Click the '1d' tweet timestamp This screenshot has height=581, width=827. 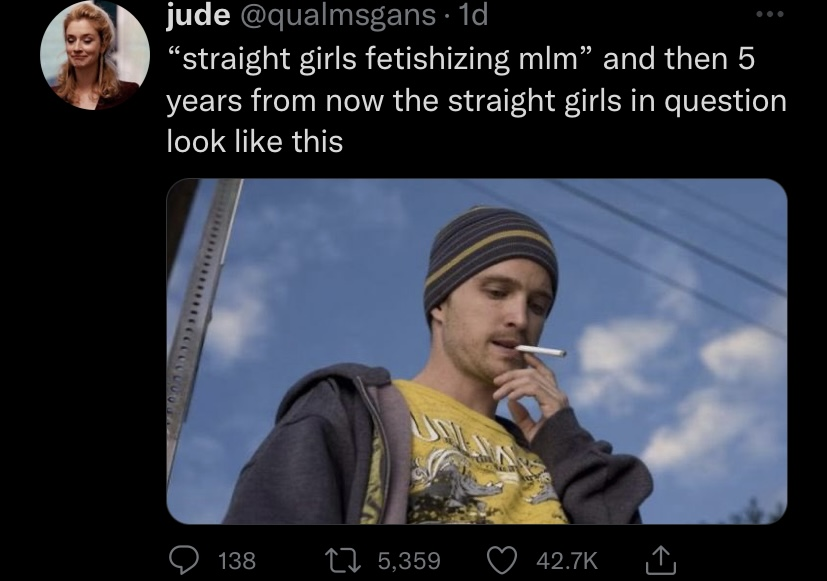coord(473,15)
